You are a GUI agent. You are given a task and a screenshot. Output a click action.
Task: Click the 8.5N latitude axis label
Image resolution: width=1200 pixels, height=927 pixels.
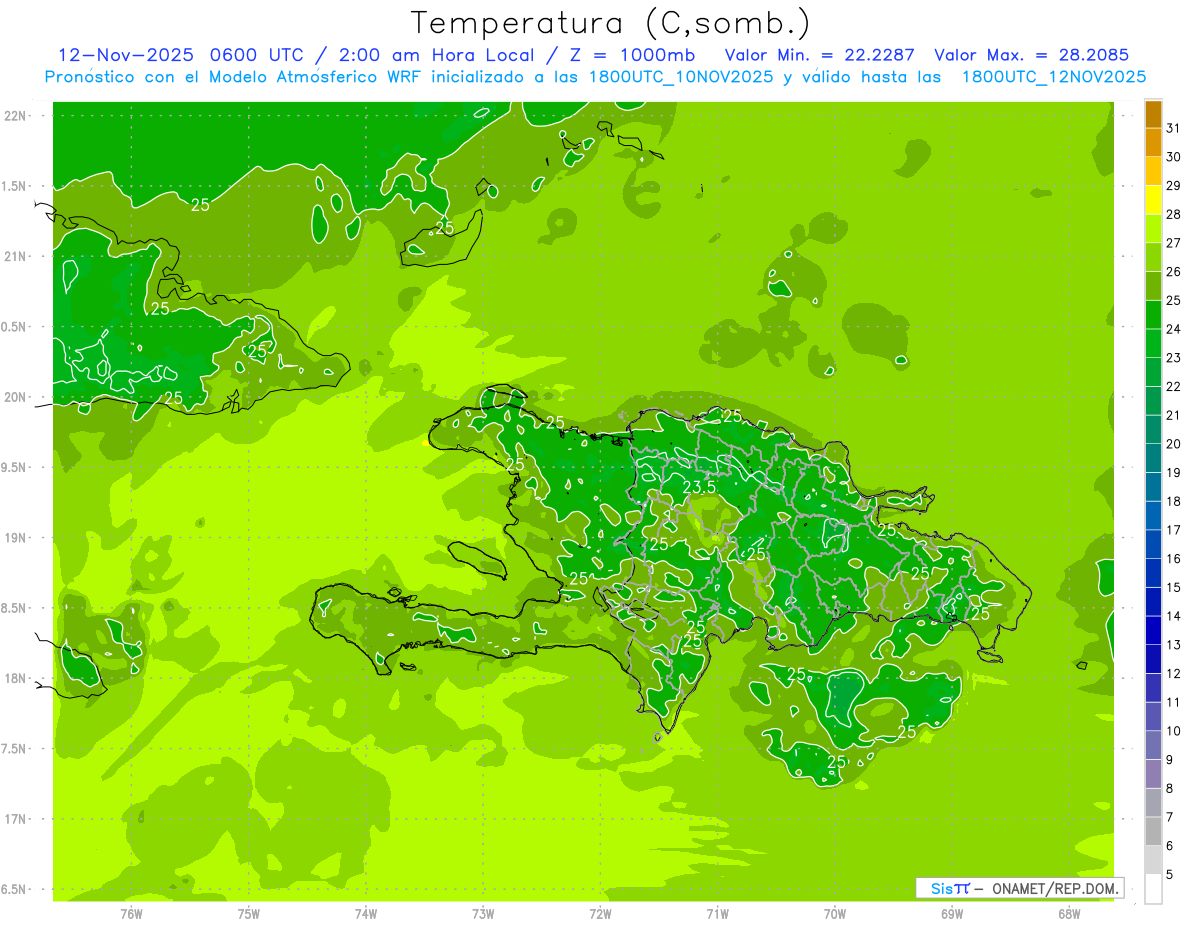click(14, 608)
